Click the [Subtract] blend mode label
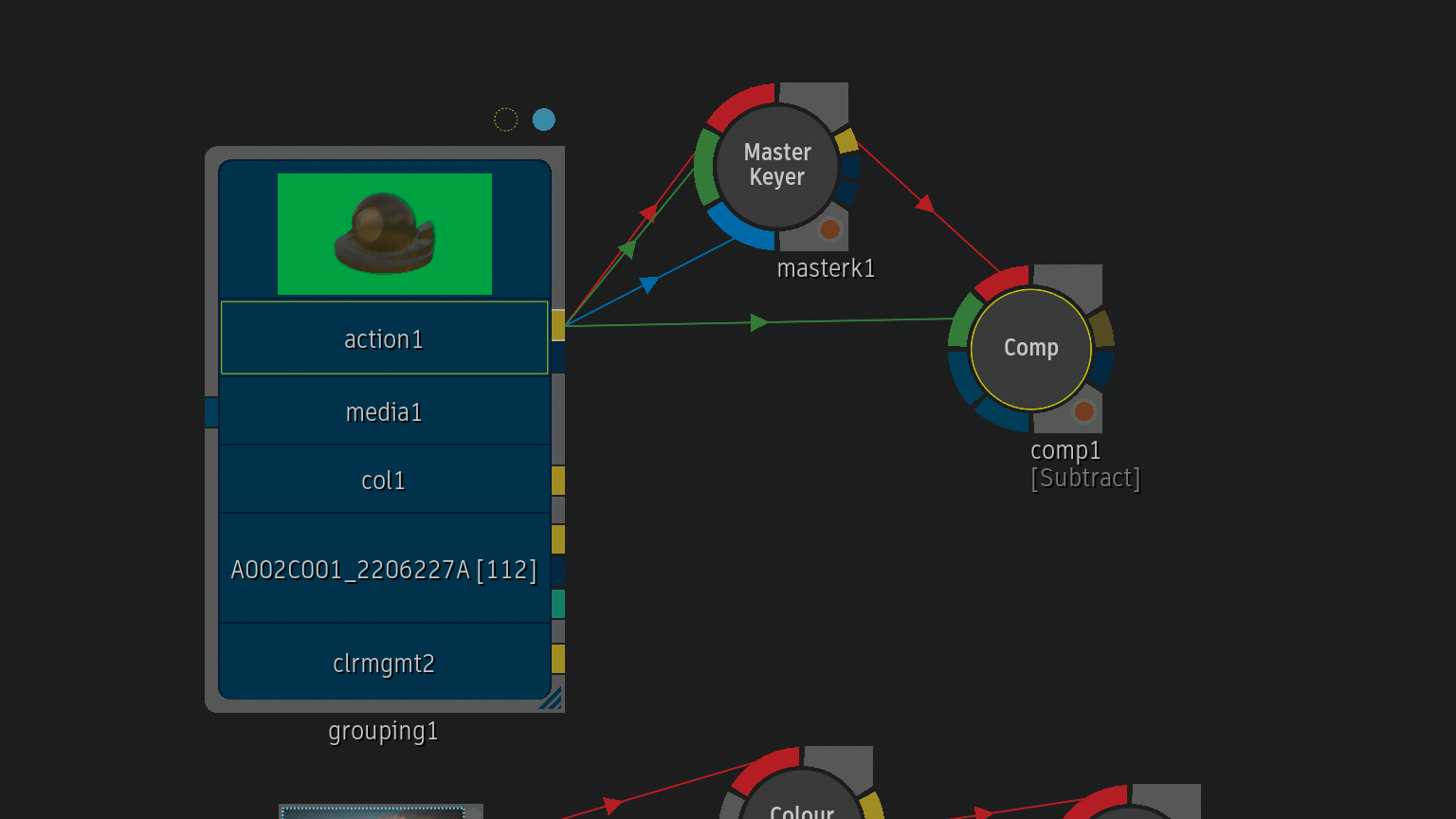 [x=1085, y=478]
